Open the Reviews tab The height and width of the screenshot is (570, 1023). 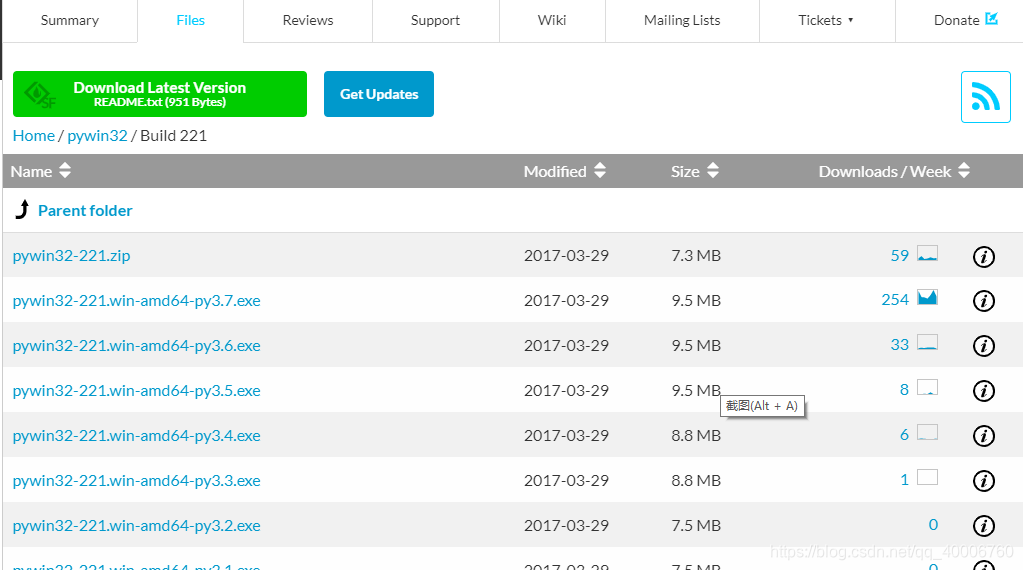pyautogui.click(x=308, y=20)
